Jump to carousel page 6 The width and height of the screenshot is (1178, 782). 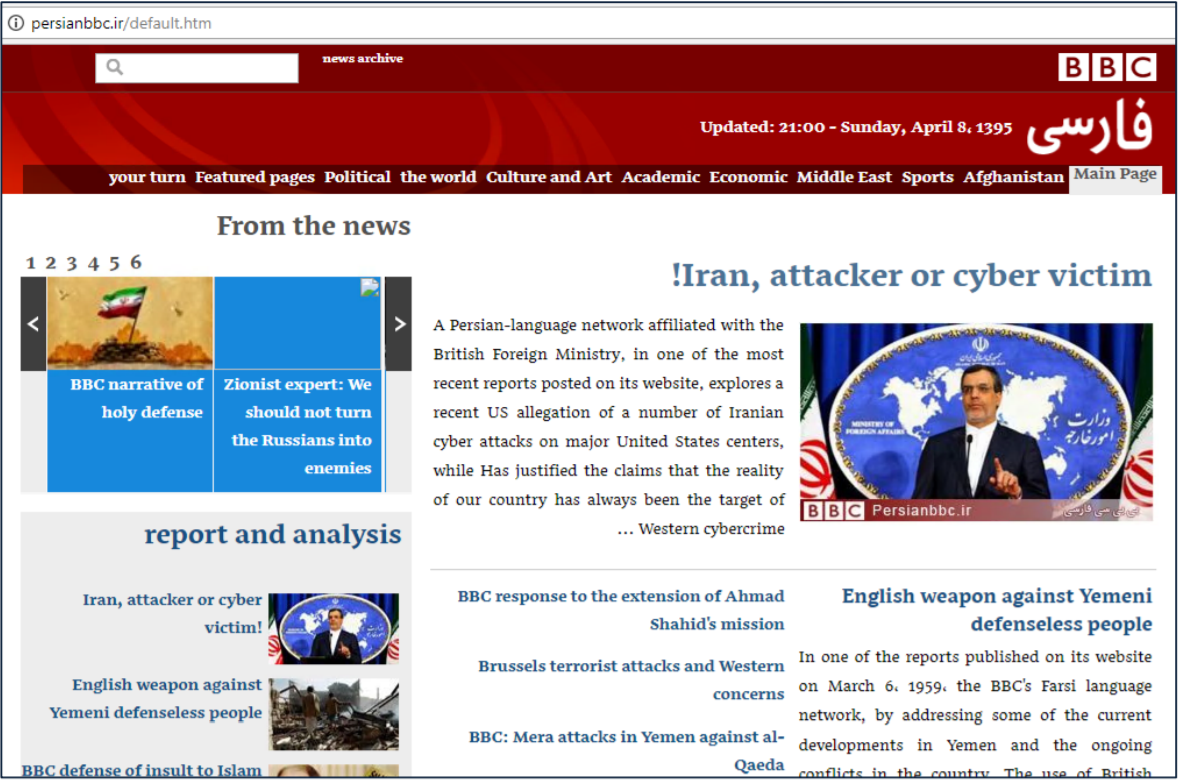point(136,262)
